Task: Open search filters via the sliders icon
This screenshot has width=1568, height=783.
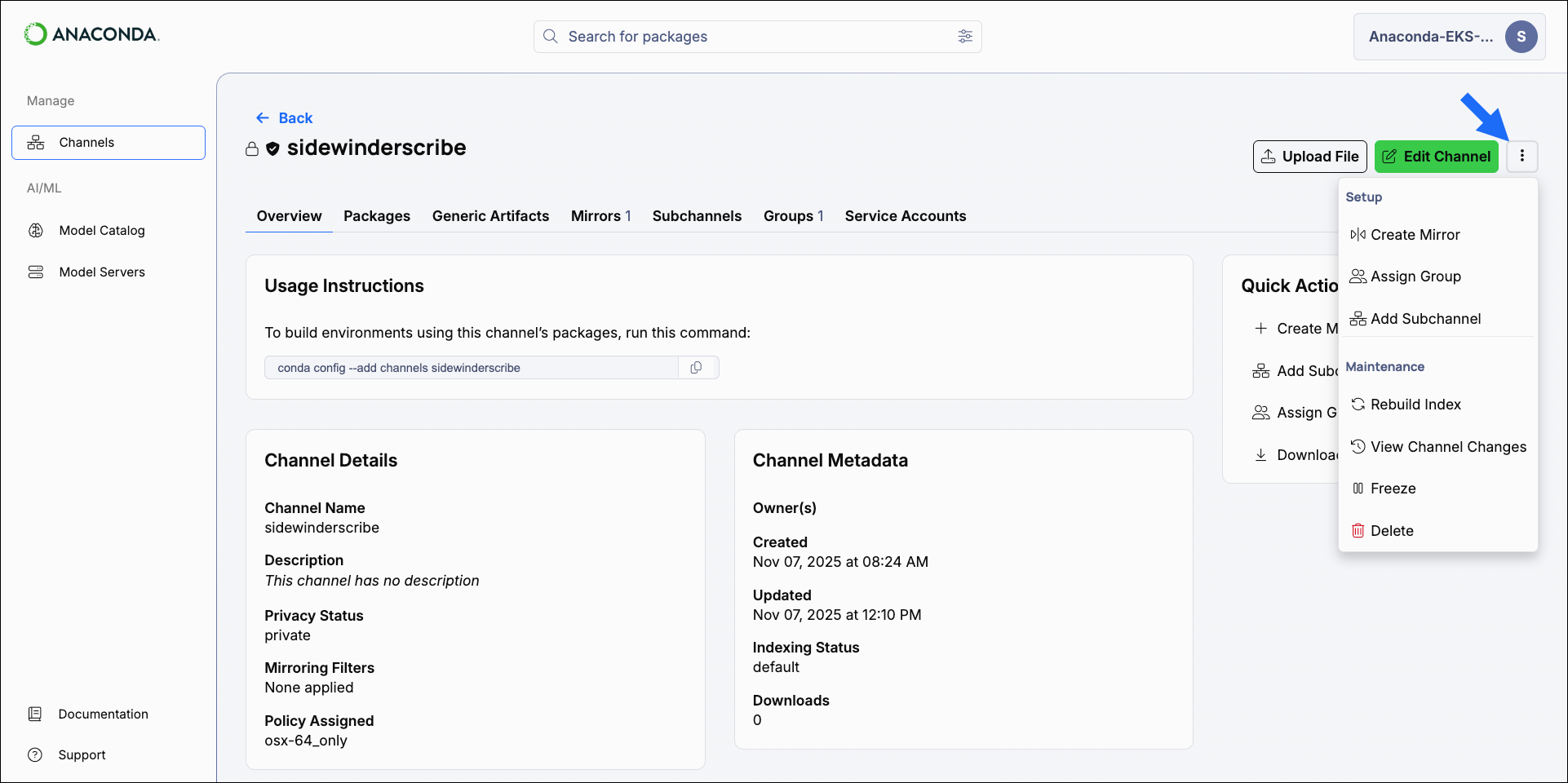Action: coord(965,37)
